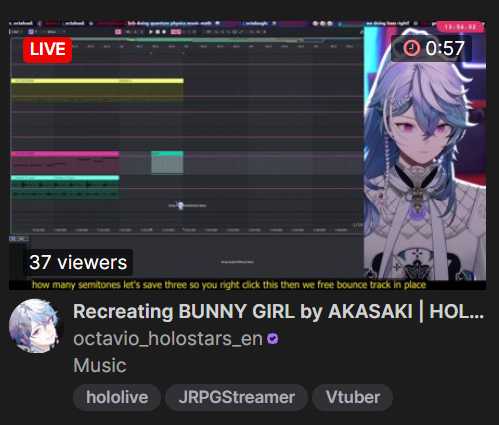Image resolution: width=499 pixels, height=425 pixels.
Task: Filter by the JRPGStreamer tag
Action: (236, 397)
